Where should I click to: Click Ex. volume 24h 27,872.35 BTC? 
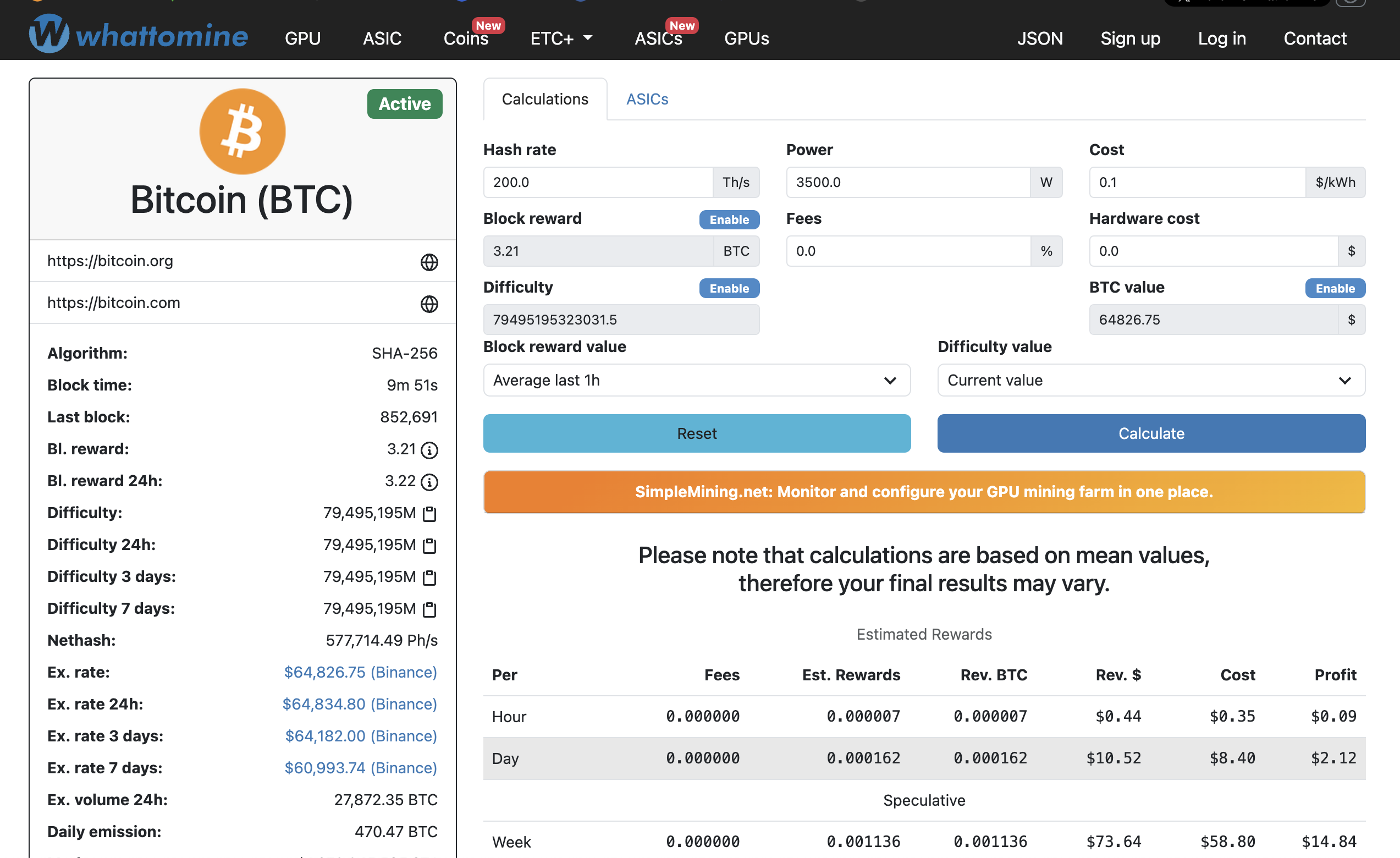386,800
